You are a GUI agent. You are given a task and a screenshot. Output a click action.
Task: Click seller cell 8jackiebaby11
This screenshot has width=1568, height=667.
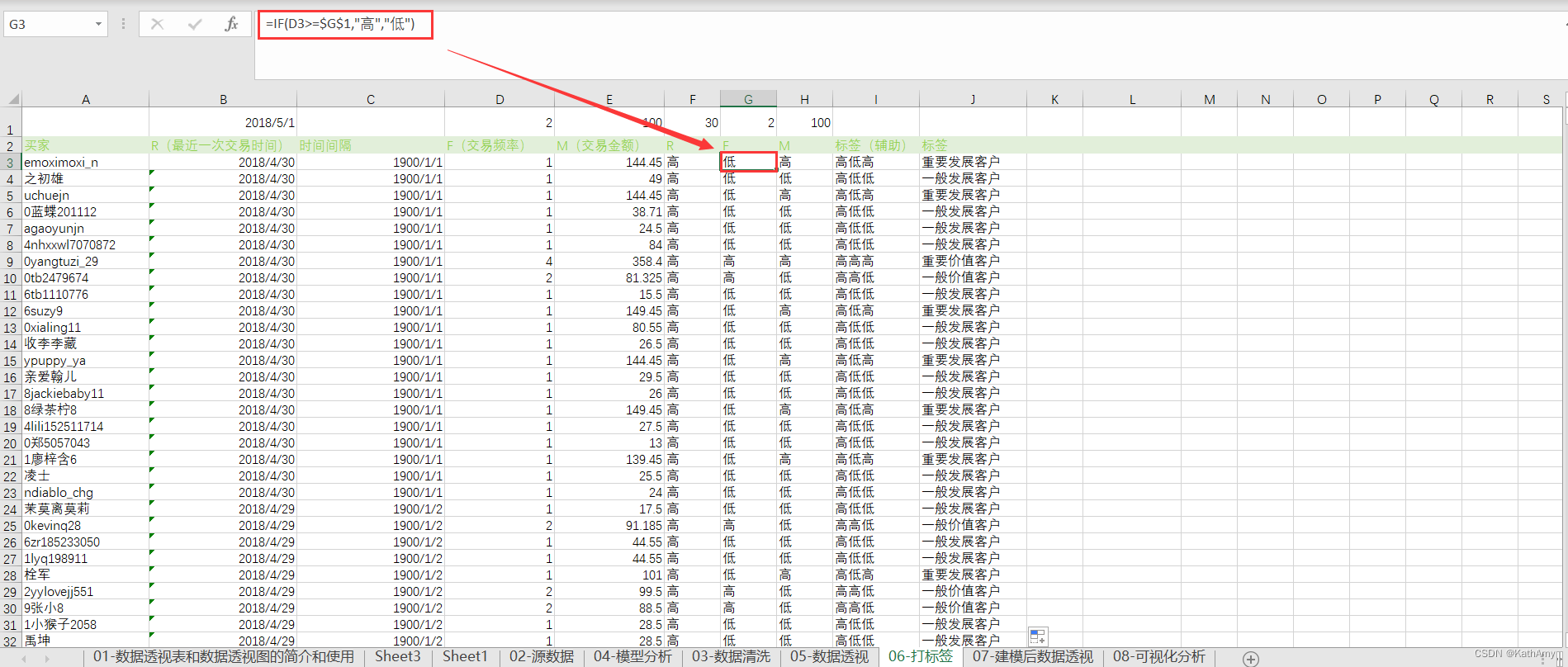[x=85, y=394]
